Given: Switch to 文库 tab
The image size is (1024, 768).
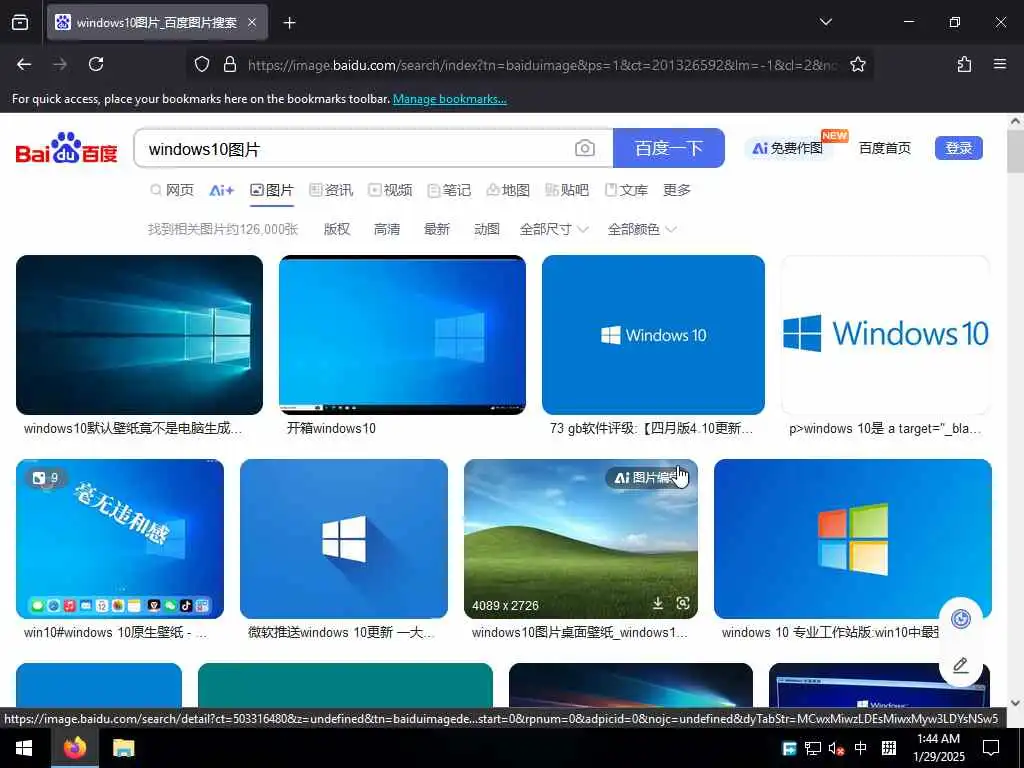Looking at the screenshot, I should pyautogui.click(x=626, y=190).
